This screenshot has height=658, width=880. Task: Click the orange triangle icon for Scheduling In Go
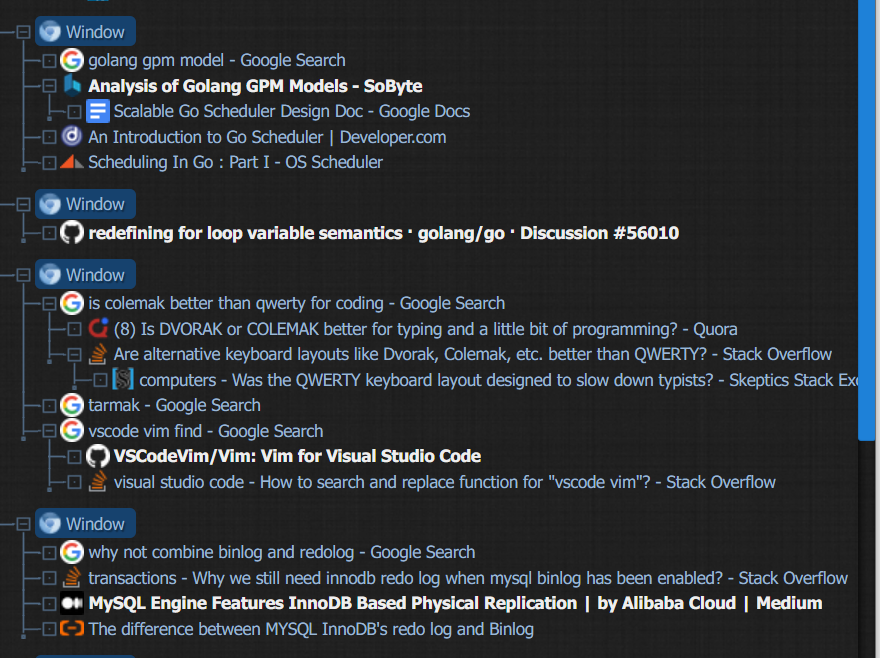72,162
